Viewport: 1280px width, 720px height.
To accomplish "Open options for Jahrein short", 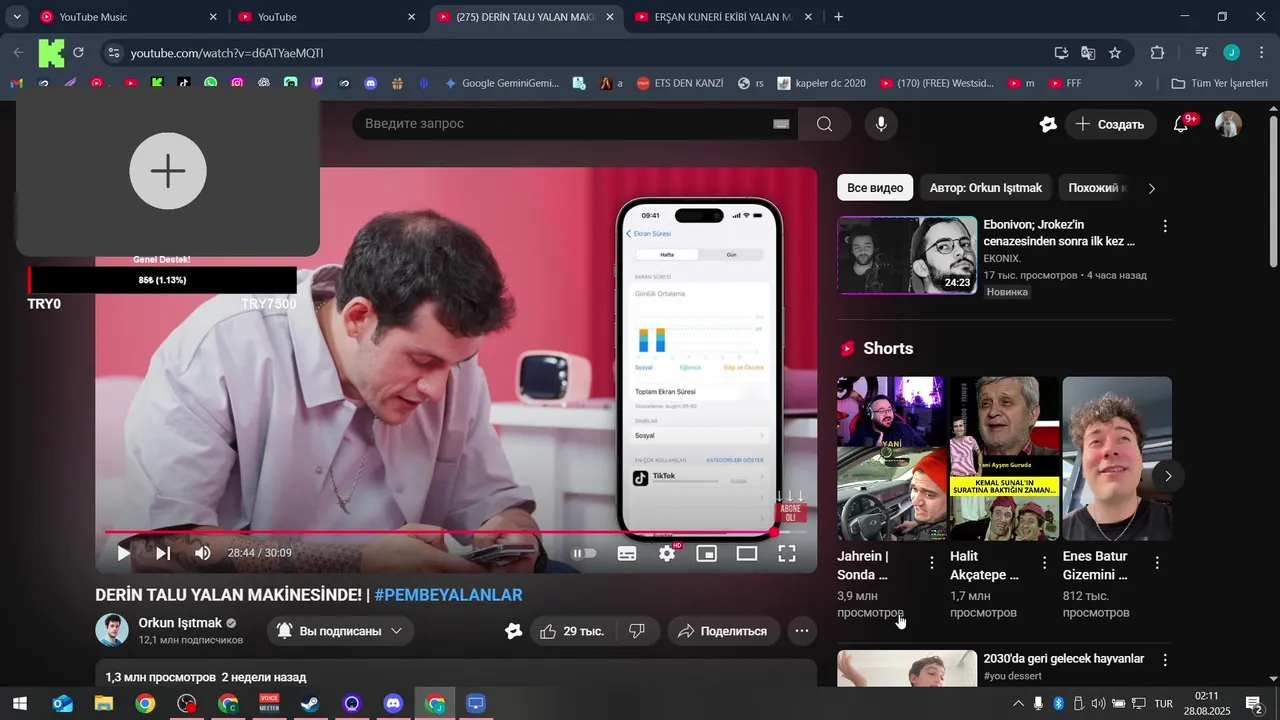I will coord(932,563).
